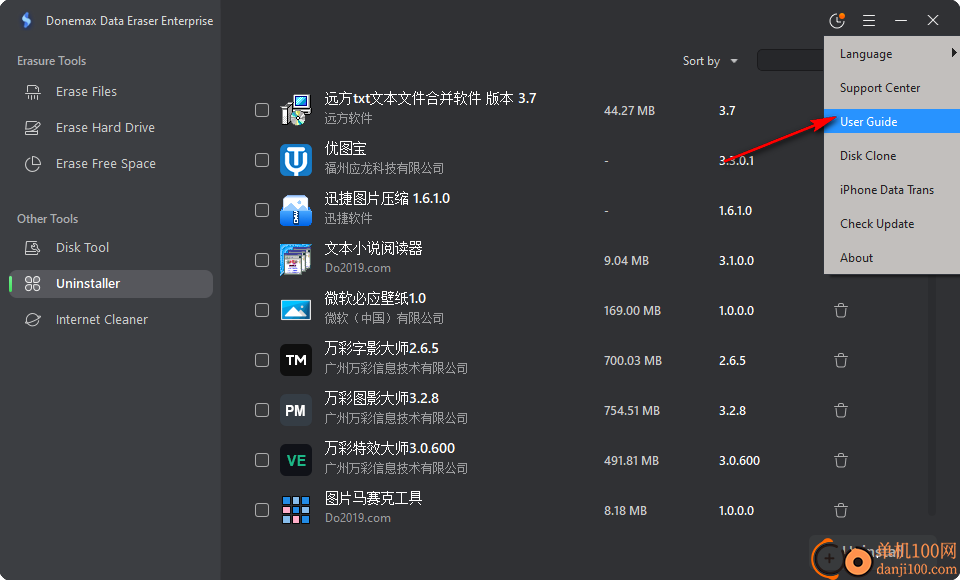Check the box for 远方txt文本文件合并软件
Screen dimensions: 960x580
[262, 110]
